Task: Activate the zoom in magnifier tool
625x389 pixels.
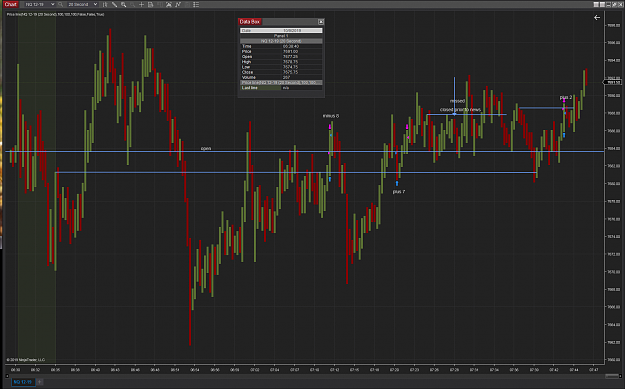Action: click(x=124, y=4)
